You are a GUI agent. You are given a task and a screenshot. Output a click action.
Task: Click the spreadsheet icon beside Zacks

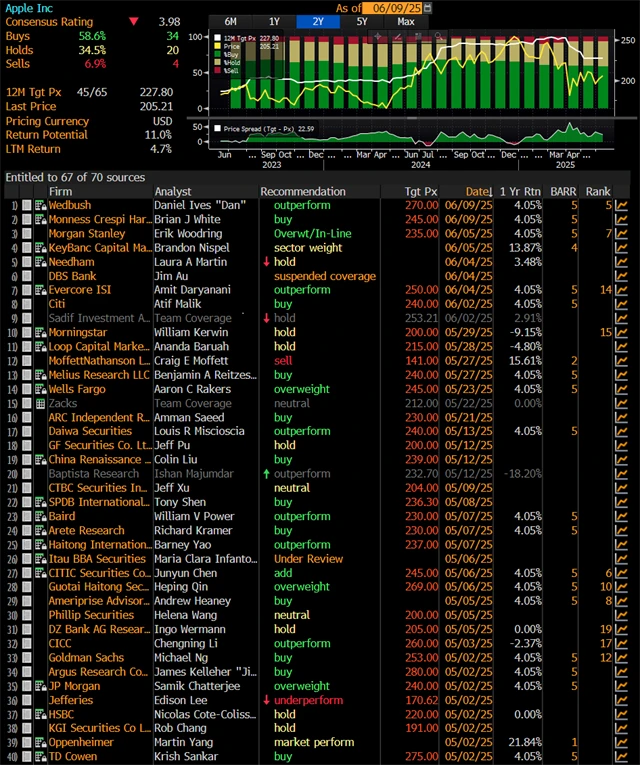[x=41, y=403]
